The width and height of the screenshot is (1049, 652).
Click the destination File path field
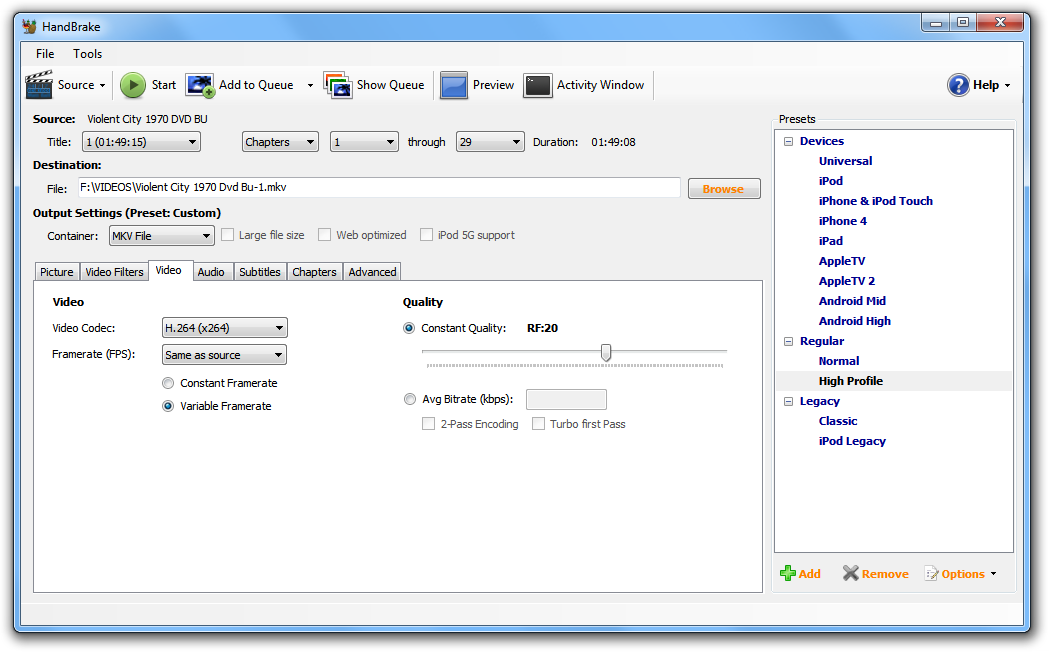pyautogui.click(x=379, y=187)
